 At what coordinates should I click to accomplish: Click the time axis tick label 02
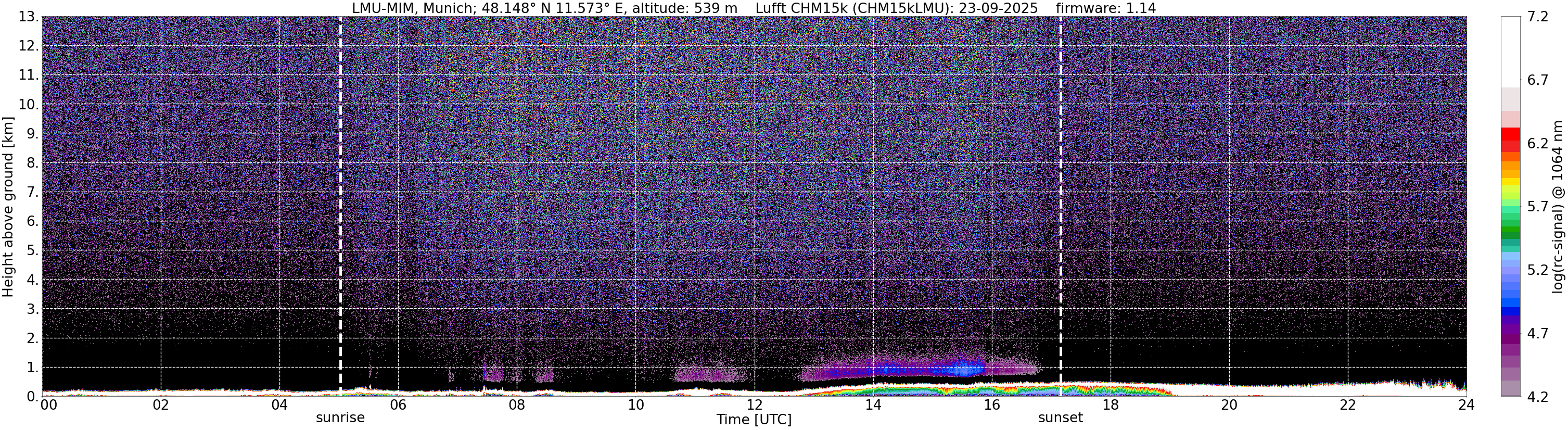point(161,406)
